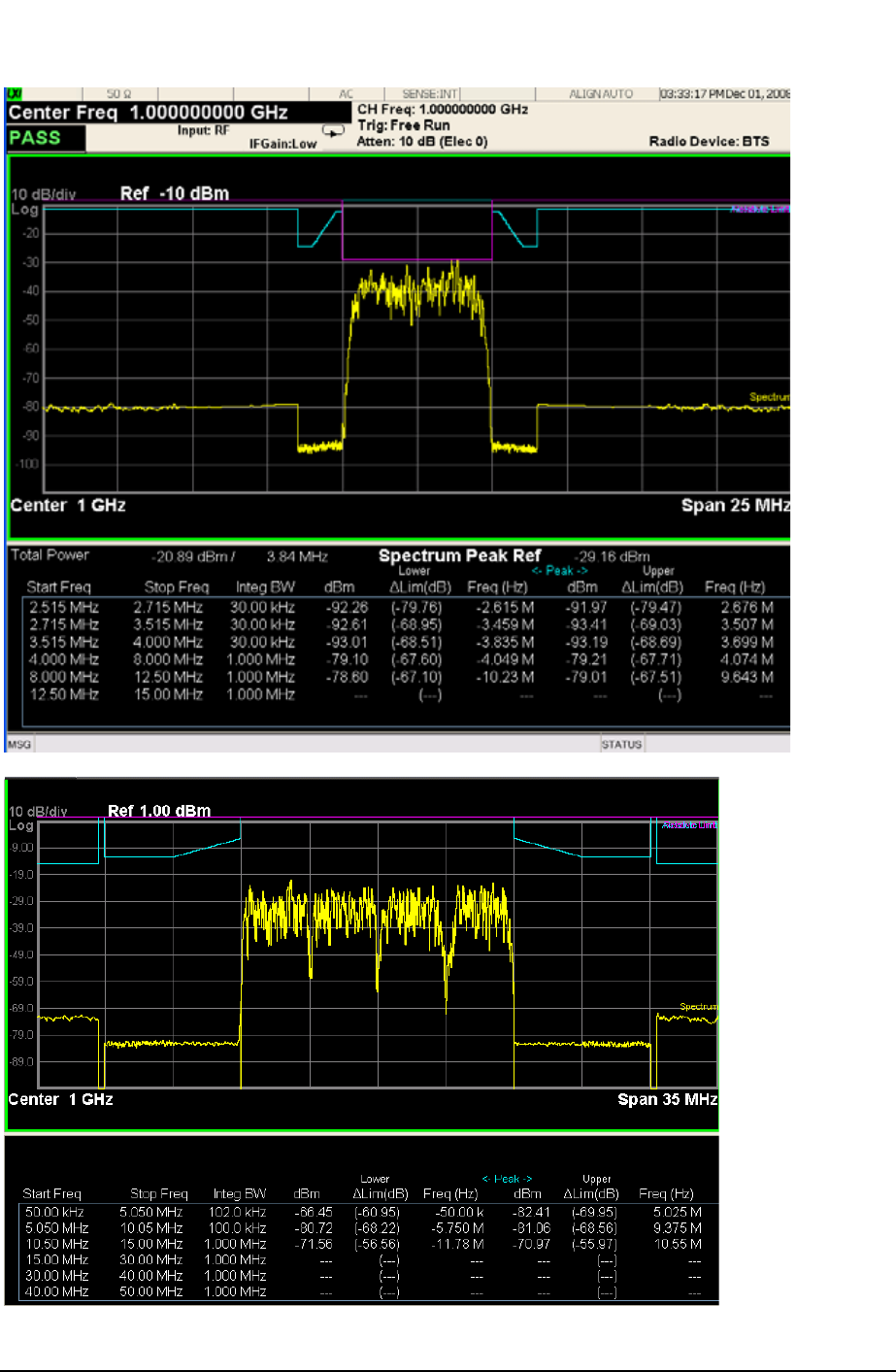This screenshot has width=896, height=1372.
Task: Click the MSG area in status bar
Action: [19, 745]
